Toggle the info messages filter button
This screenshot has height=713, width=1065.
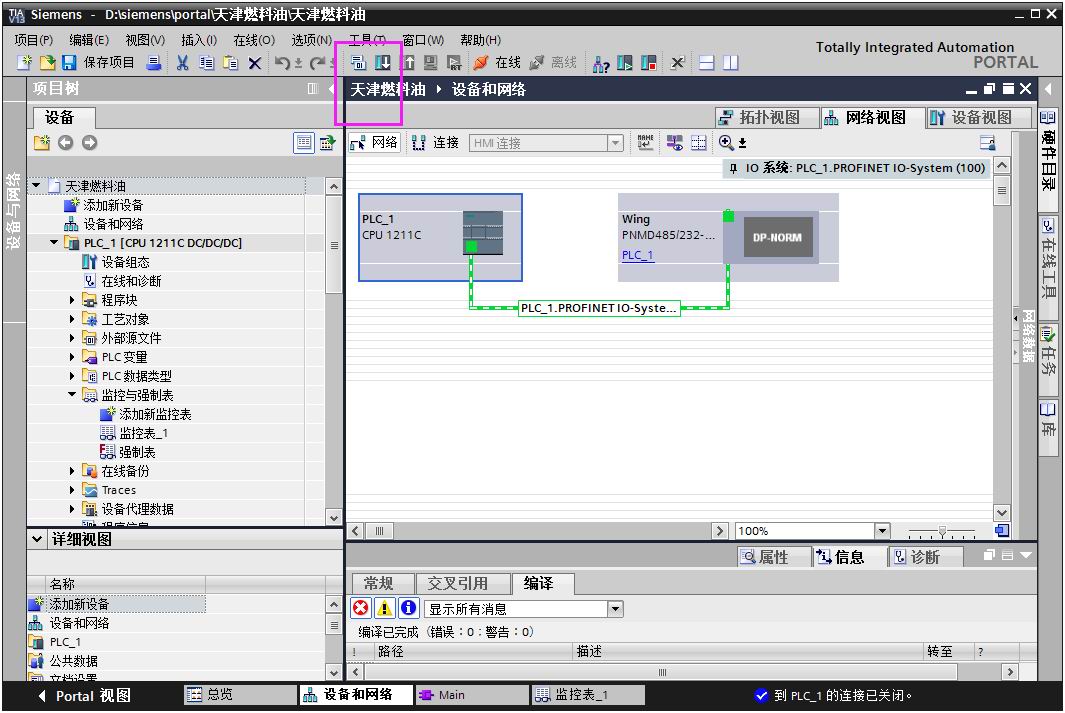pos(408,608)
